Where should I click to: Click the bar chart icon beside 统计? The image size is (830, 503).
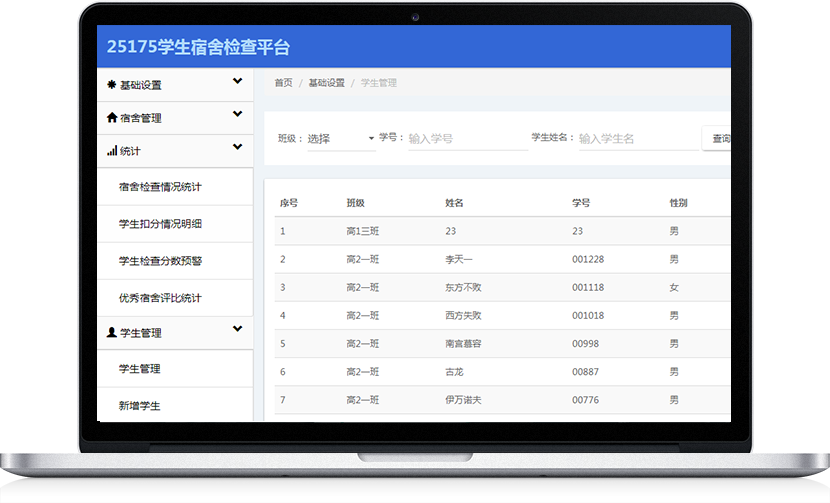point(112,151)
